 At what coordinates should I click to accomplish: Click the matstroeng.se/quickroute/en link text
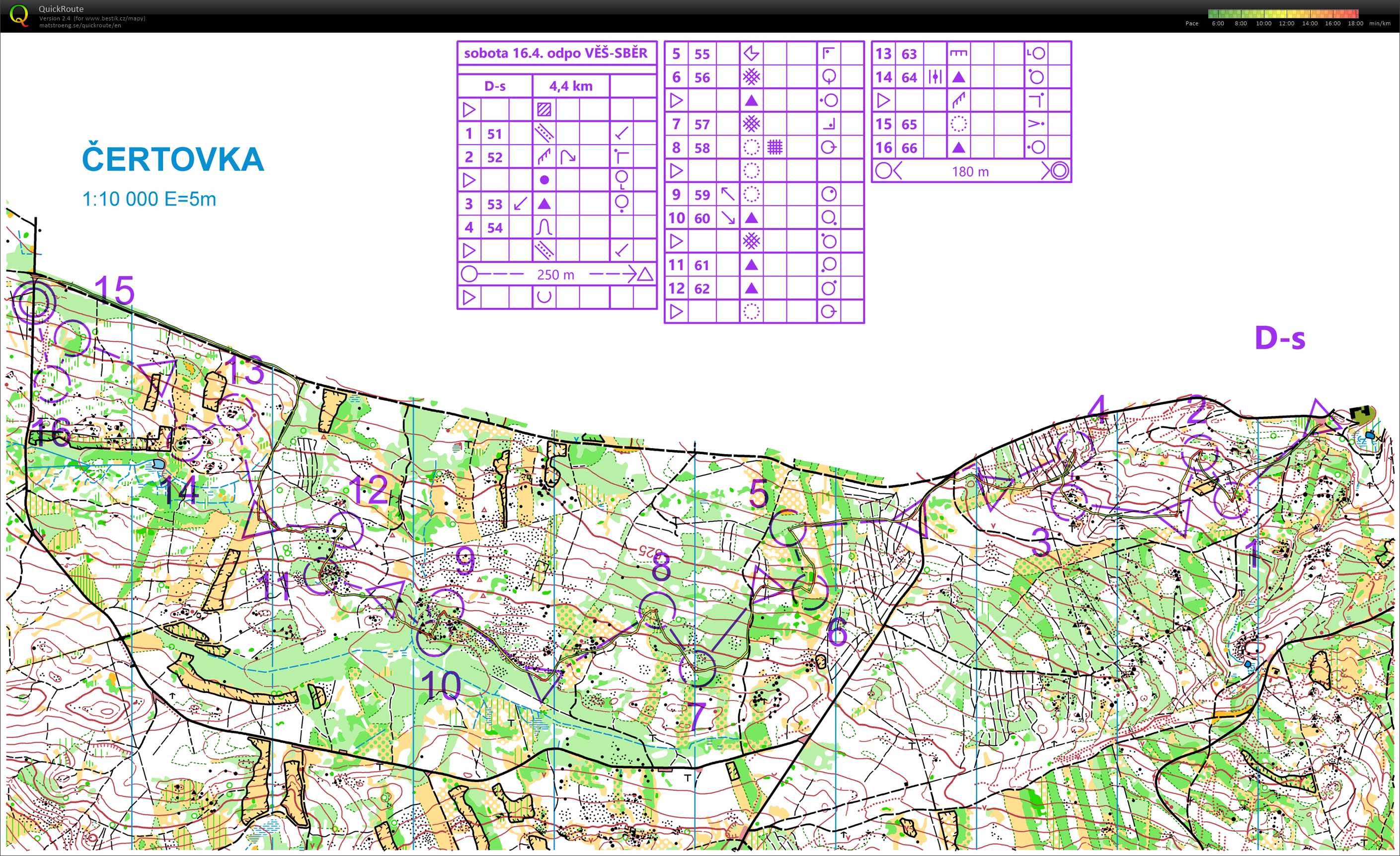[79, 25]
